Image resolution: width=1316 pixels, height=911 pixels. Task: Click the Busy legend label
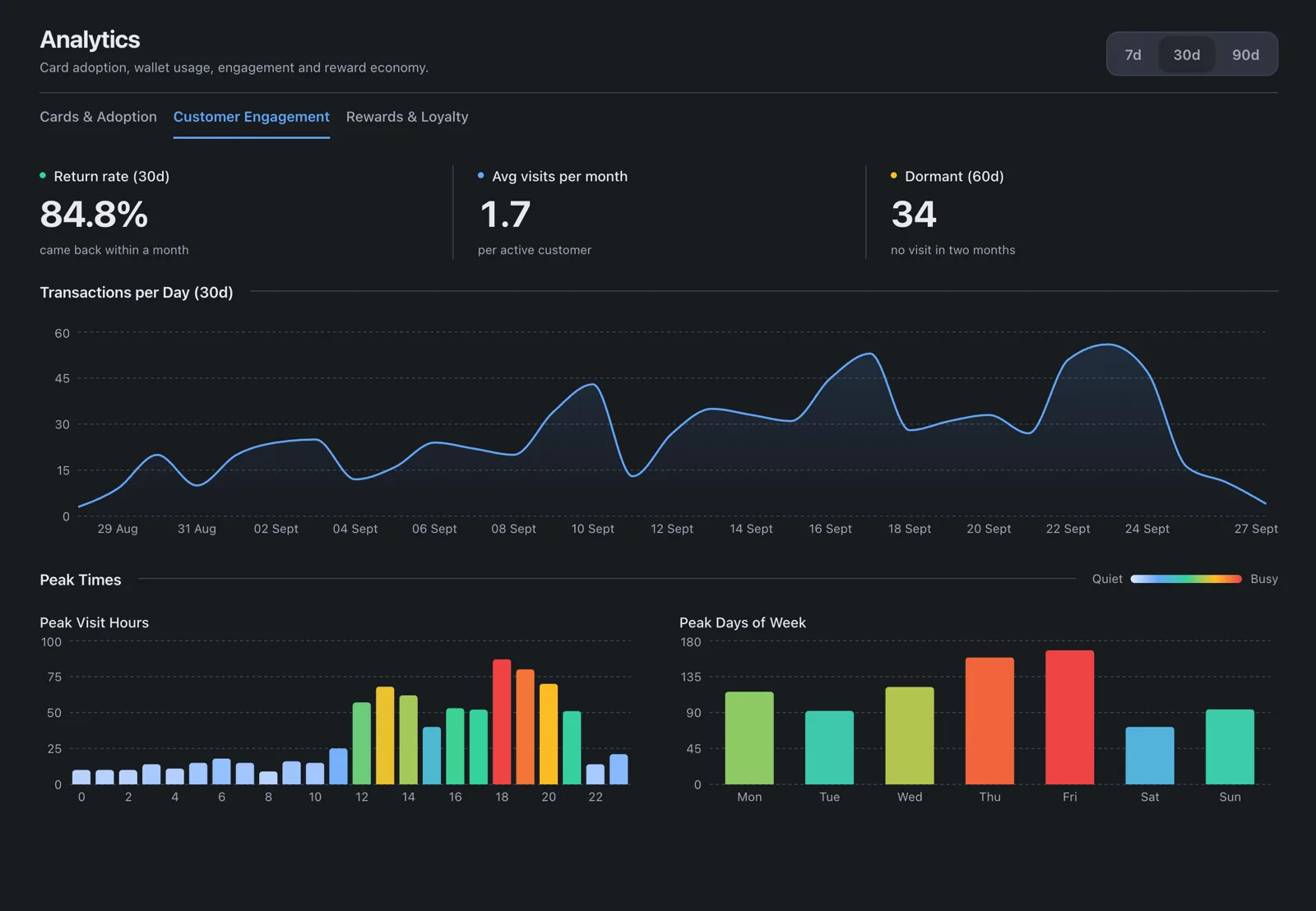click(x=1264, y=579)
